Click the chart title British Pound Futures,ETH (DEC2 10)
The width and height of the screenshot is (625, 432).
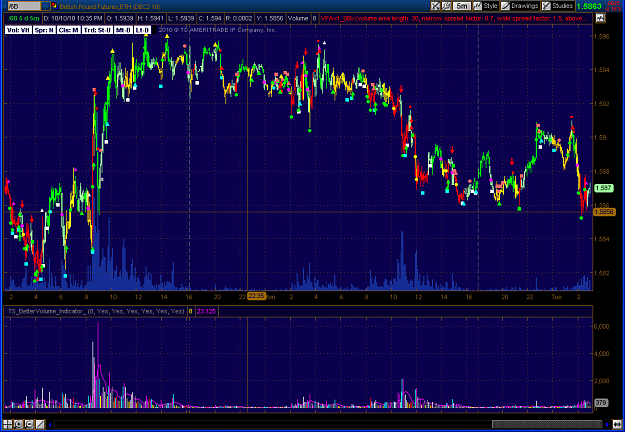click(110, 7)
